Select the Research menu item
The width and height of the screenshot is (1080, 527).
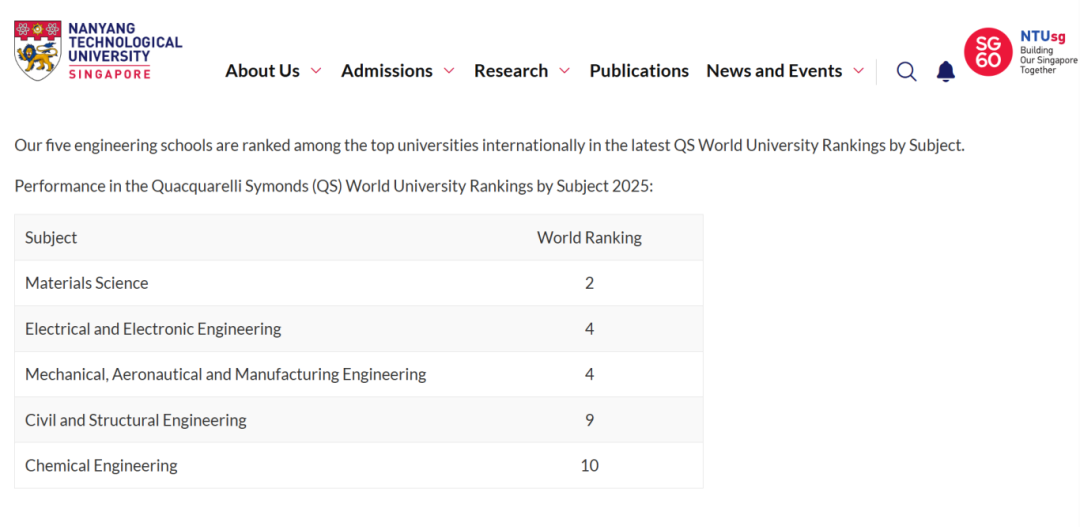tap(511, 71)
